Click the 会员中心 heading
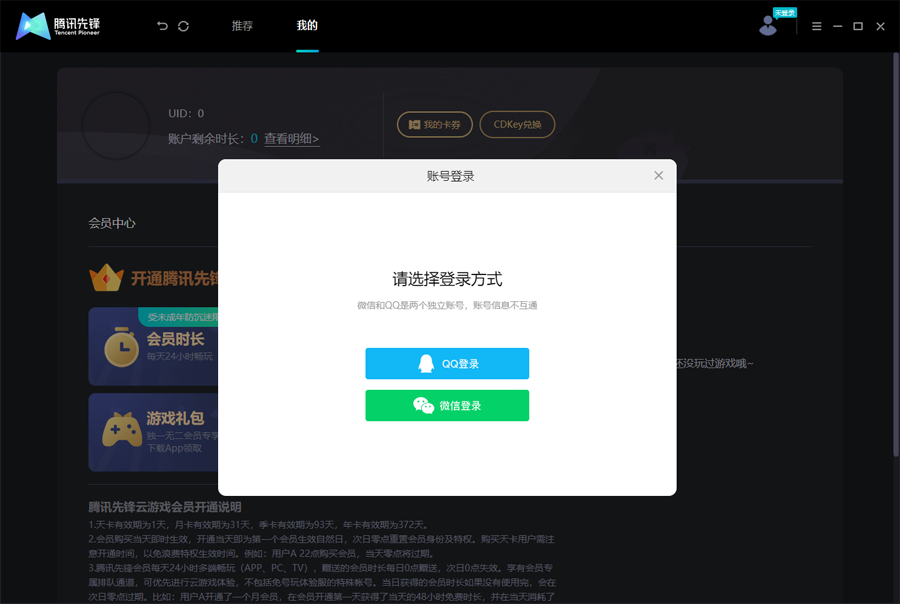This screenshot has width=900, height=604. tap(112, 223)
